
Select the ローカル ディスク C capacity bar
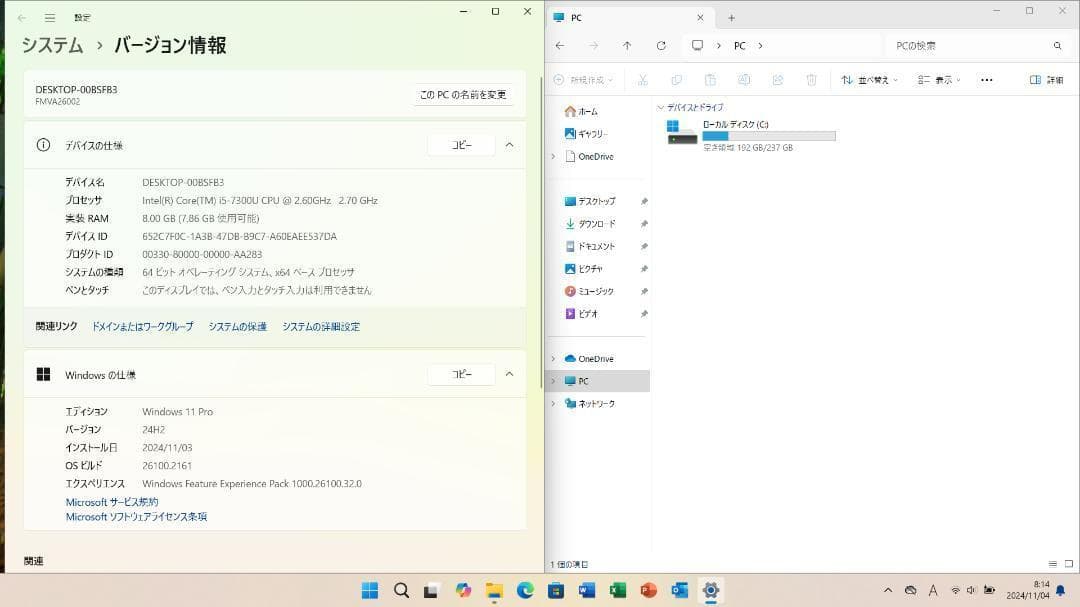tap(767, 136)
